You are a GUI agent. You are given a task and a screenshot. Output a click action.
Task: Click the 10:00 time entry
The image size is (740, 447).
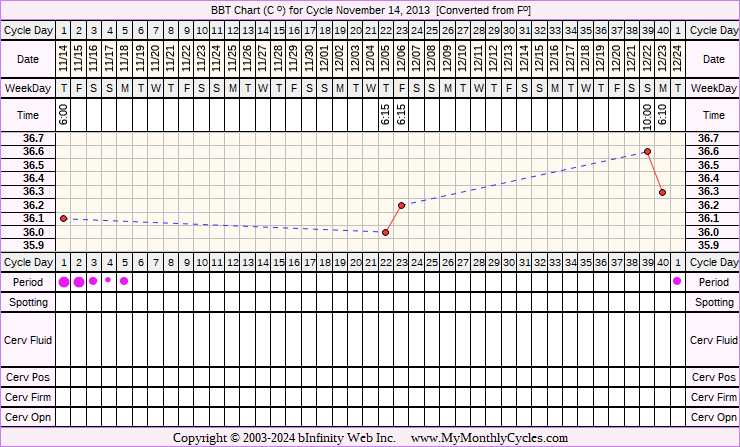click(x=647, y=116)
